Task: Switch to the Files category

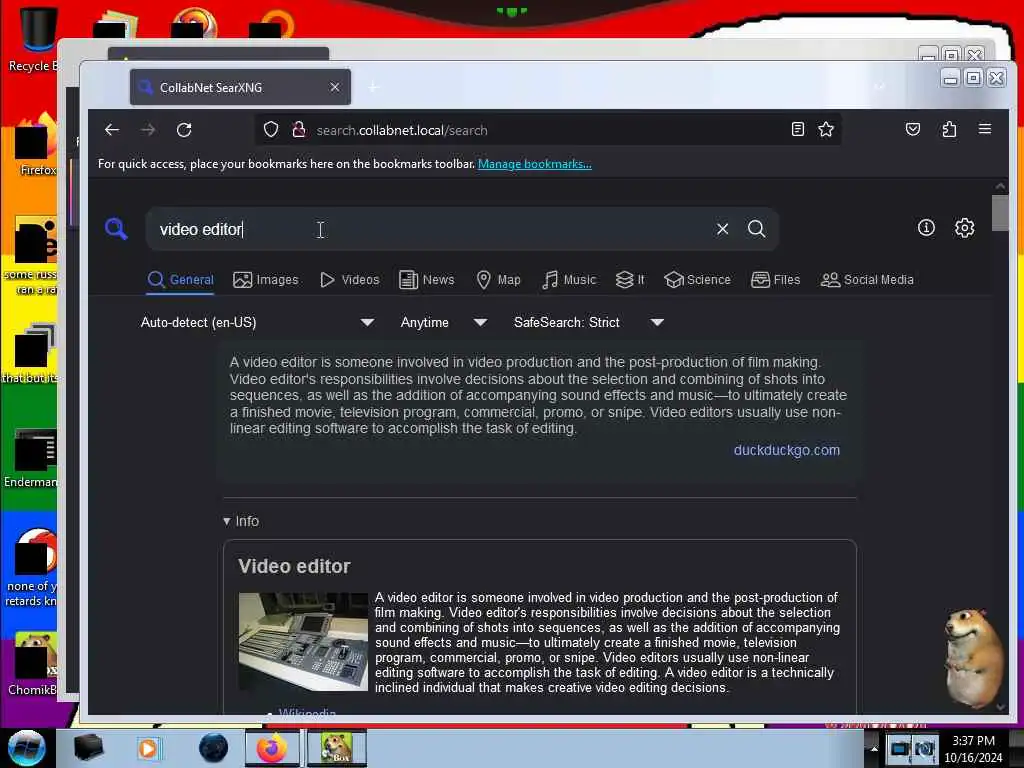Action: 775,280
